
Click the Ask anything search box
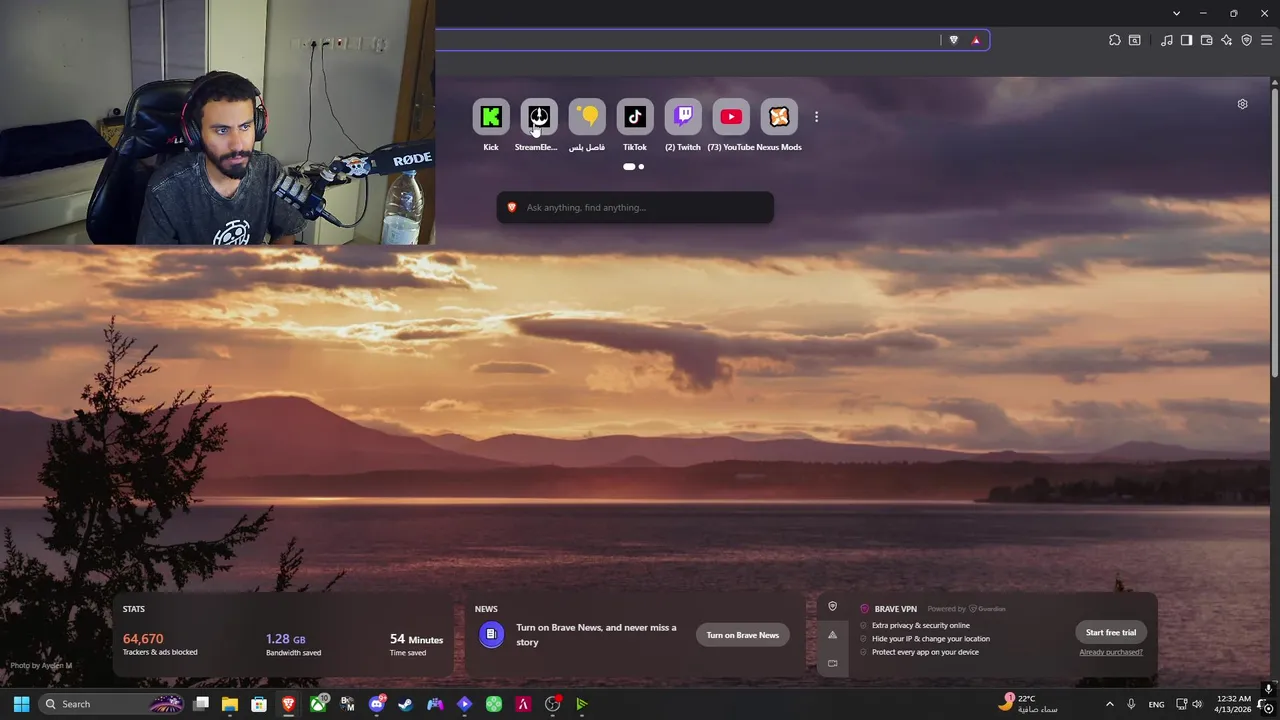[x=635, y=207]
